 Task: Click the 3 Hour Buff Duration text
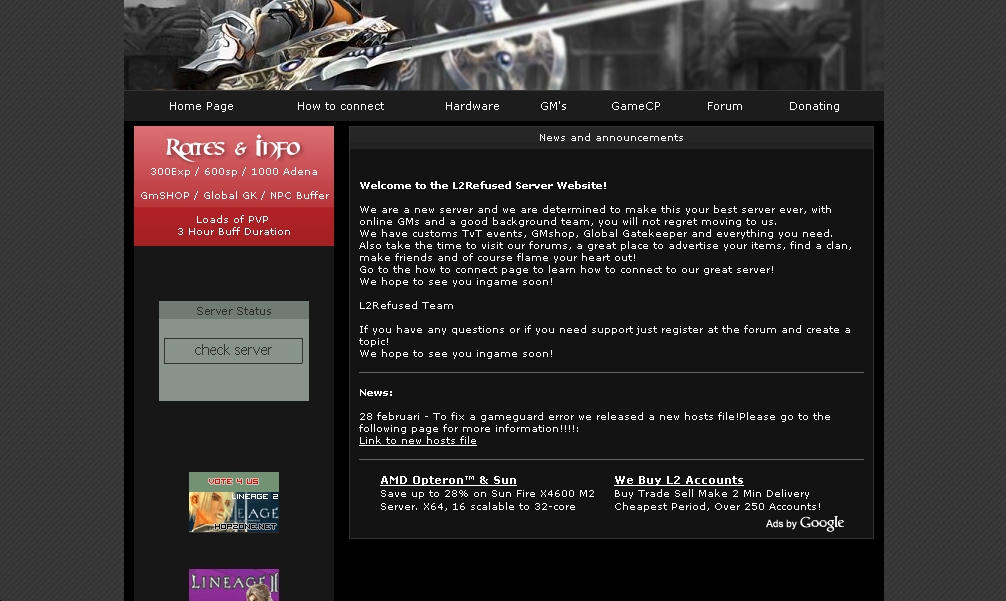234,232
